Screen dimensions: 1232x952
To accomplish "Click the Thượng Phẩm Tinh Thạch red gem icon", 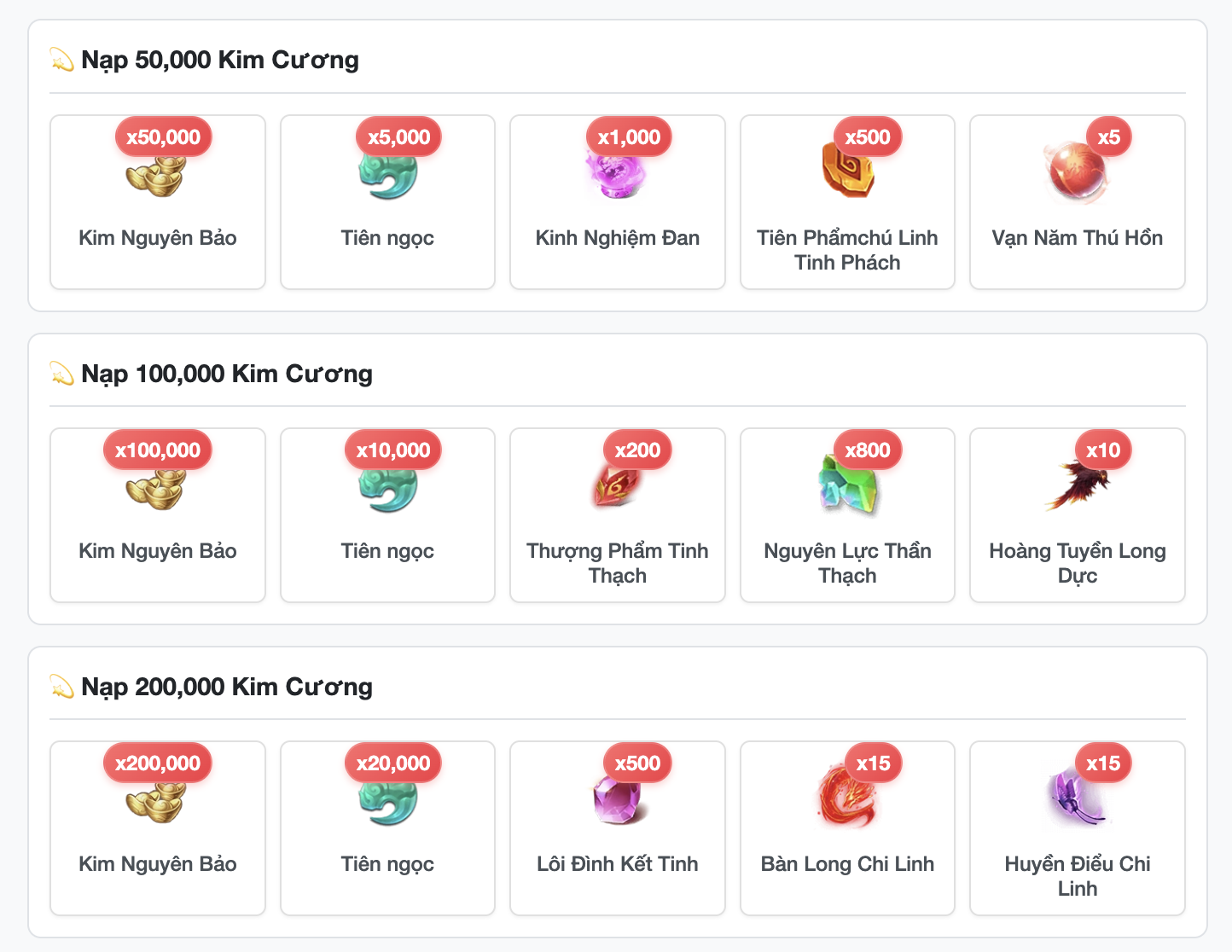I will click(617, 487).
